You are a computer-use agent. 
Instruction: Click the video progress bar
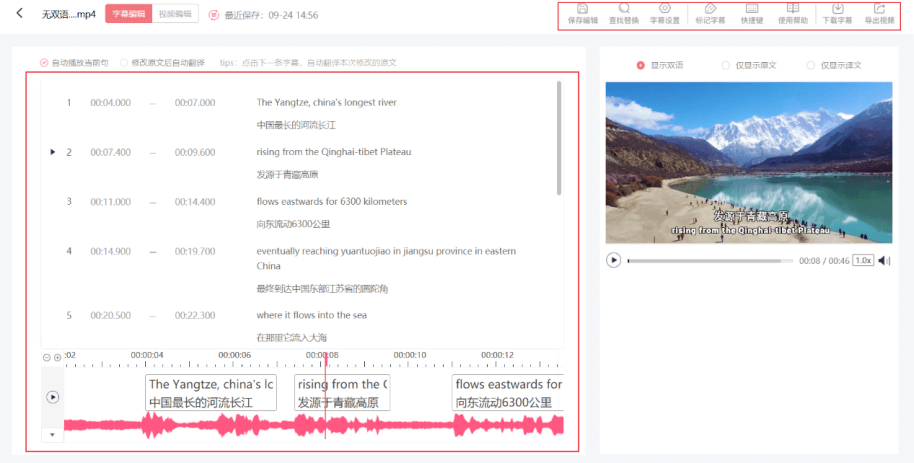tap(710, 261)
